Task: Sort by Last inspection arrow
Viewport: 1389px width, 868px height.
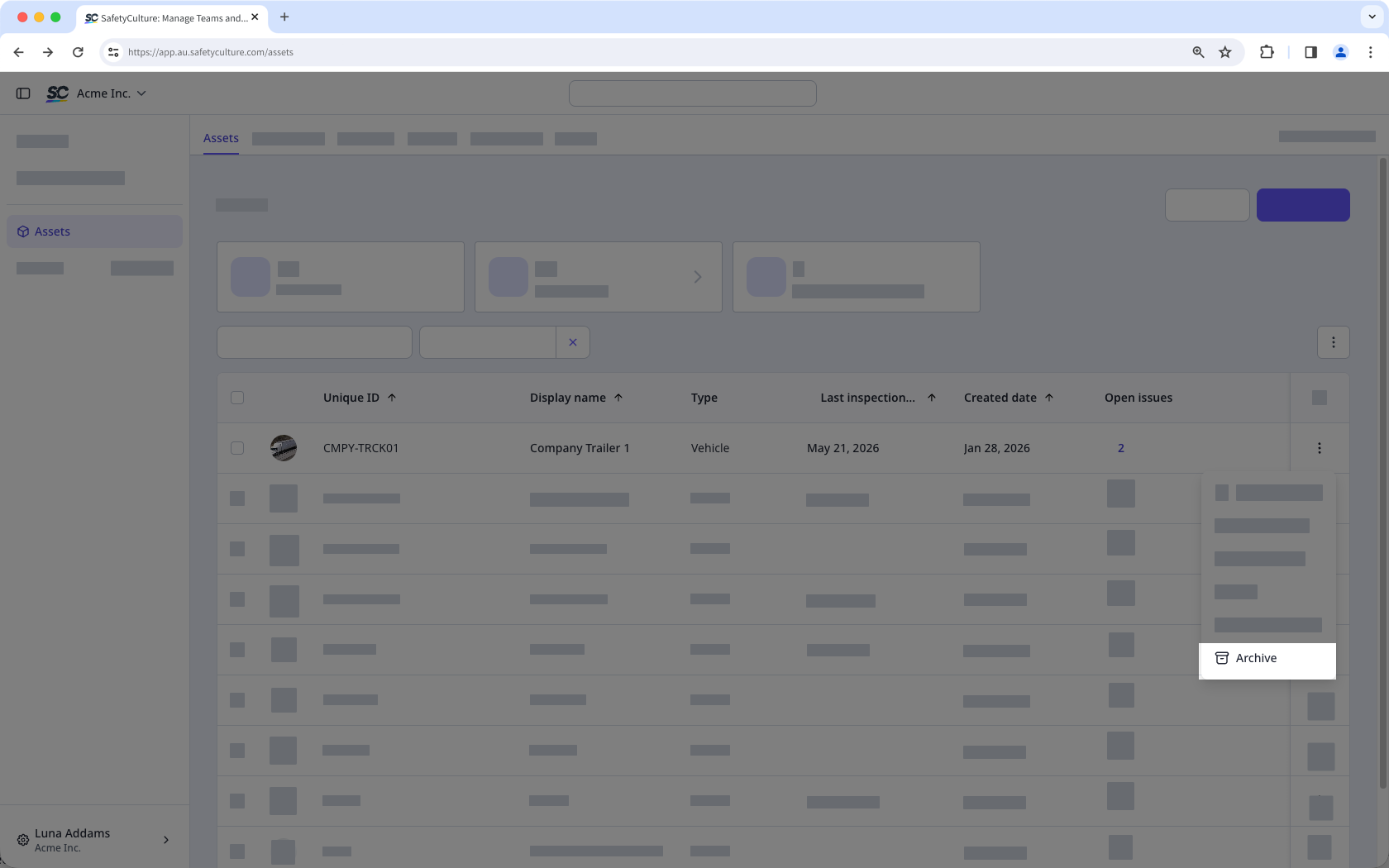Action: [x=932, y=398]
